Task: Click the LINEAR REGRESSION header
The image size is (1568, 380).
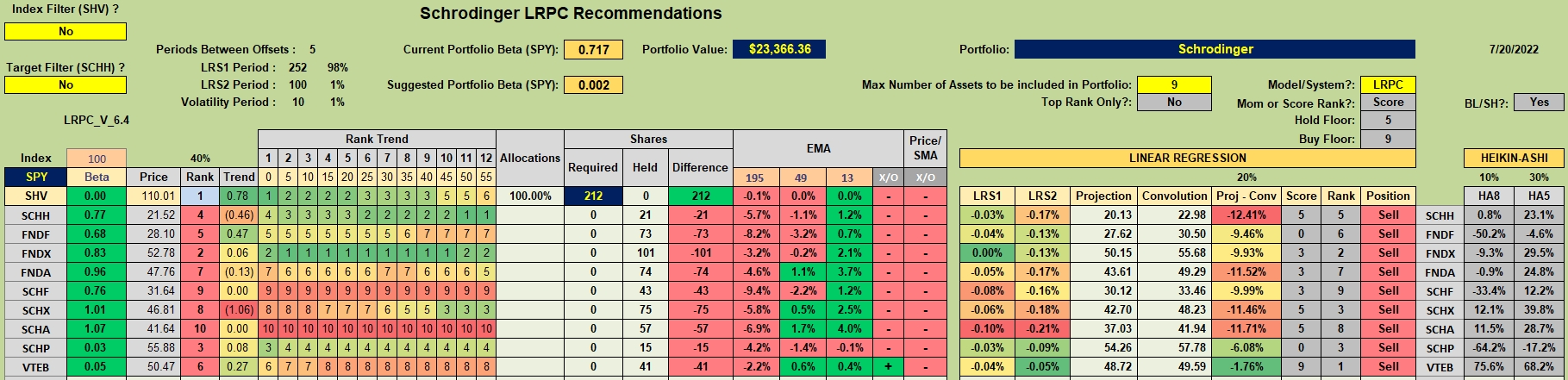Action: click(x=1187, y=158)
